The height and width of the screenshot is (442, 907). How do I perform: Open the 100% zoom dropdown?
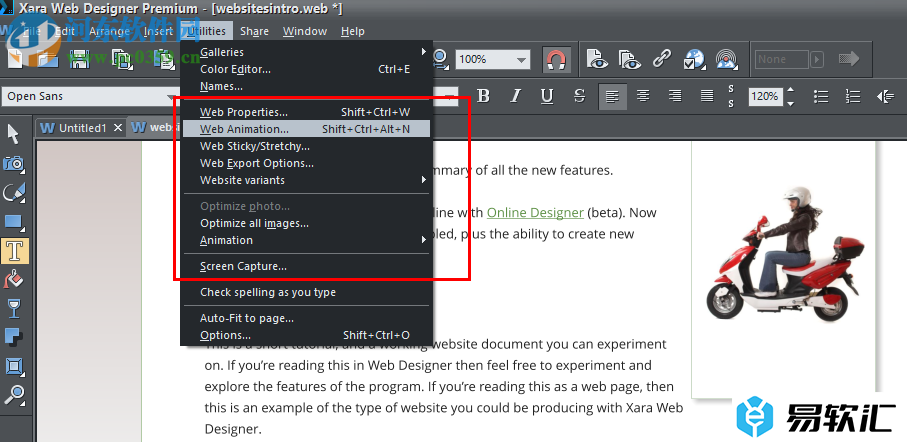pos(522,60)
